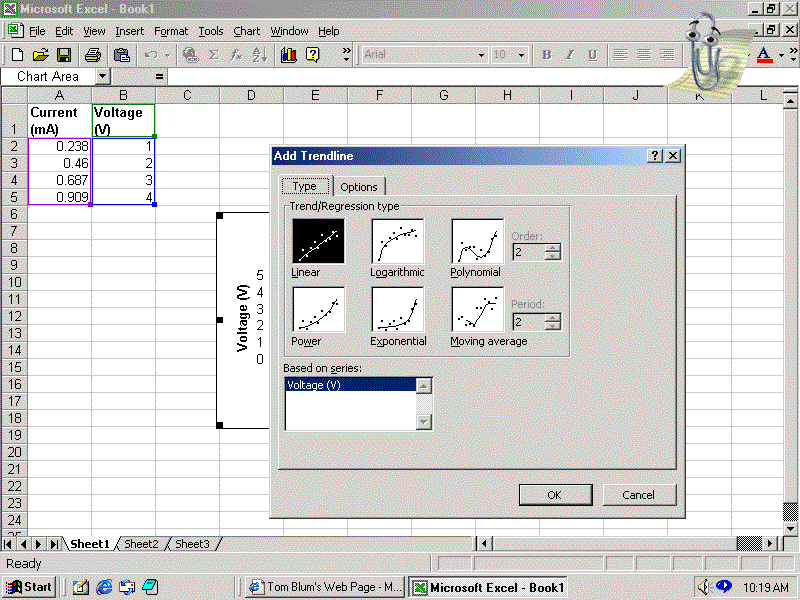This screenshot has width=800, height=600.
Task: Switch to the Sheet3 tab
Action: point(192,544)
